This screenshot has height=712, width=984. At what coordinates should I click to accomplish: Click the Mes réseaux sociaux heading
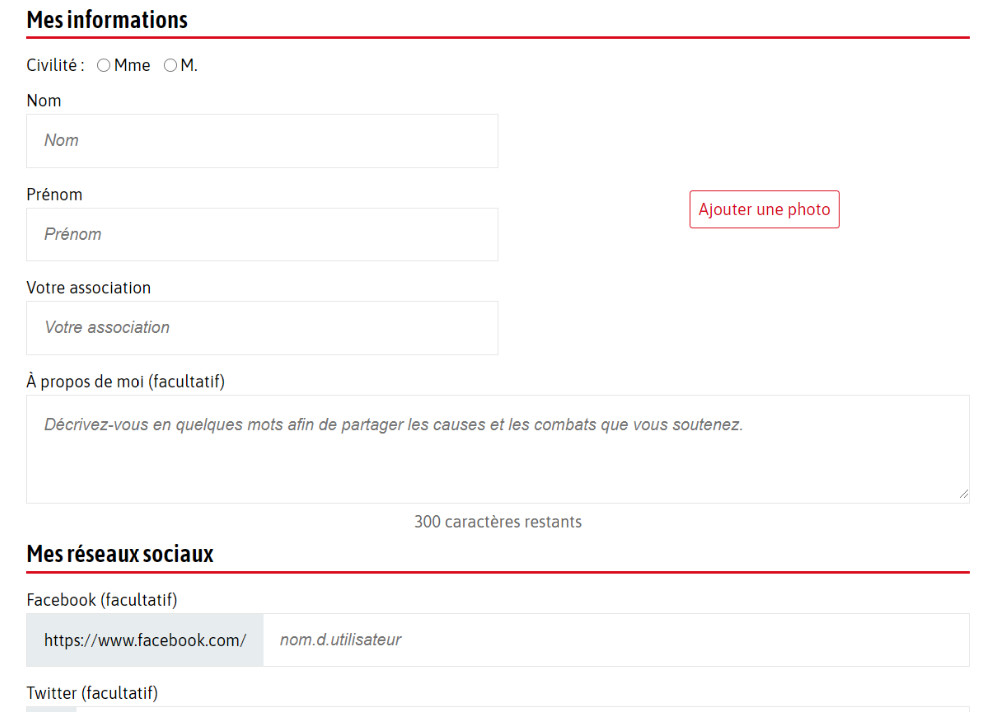[x=120, y=554]
